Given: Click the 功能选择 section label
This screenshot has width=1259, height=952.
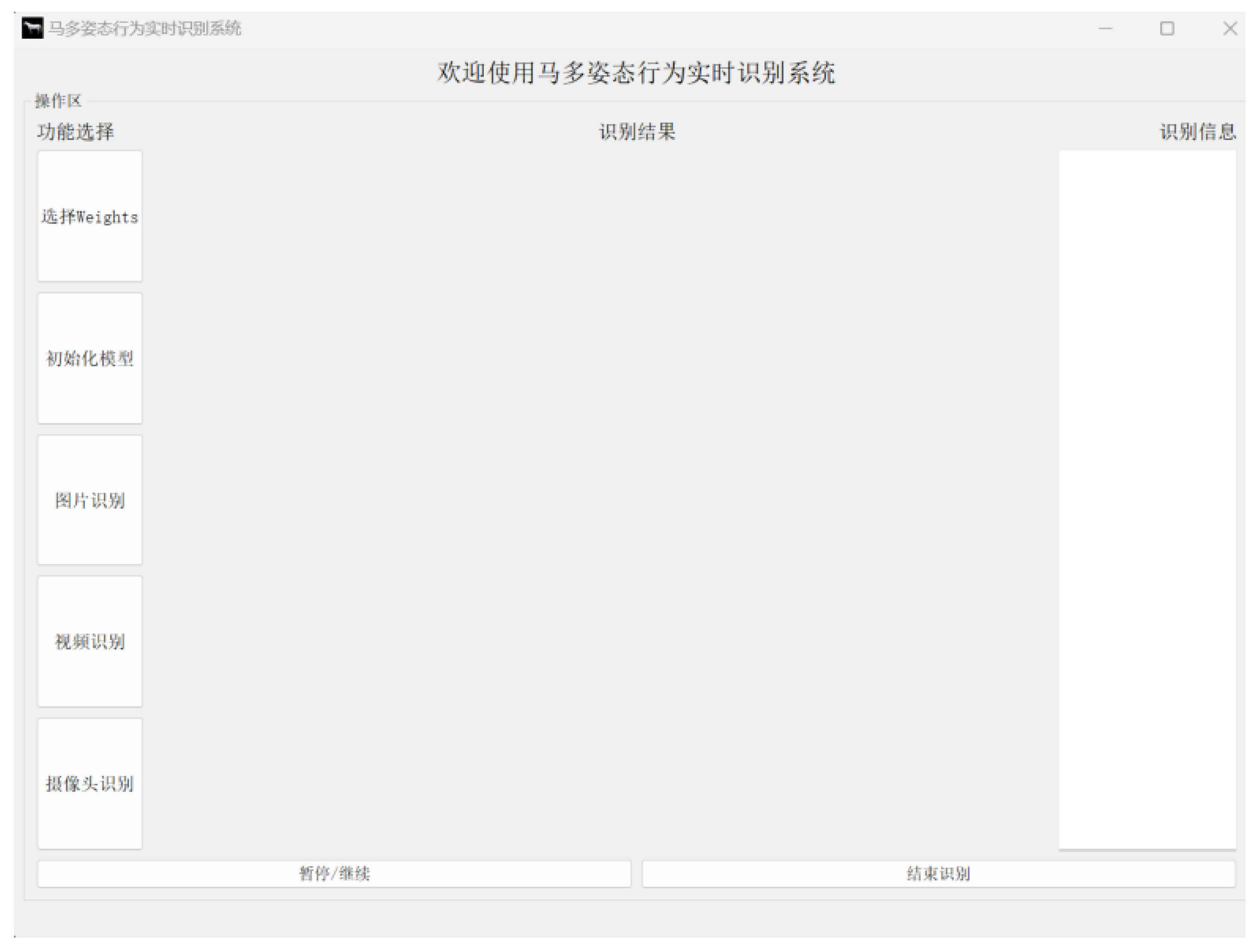Looking at the screenshot, I should click(x=75, y=131).
